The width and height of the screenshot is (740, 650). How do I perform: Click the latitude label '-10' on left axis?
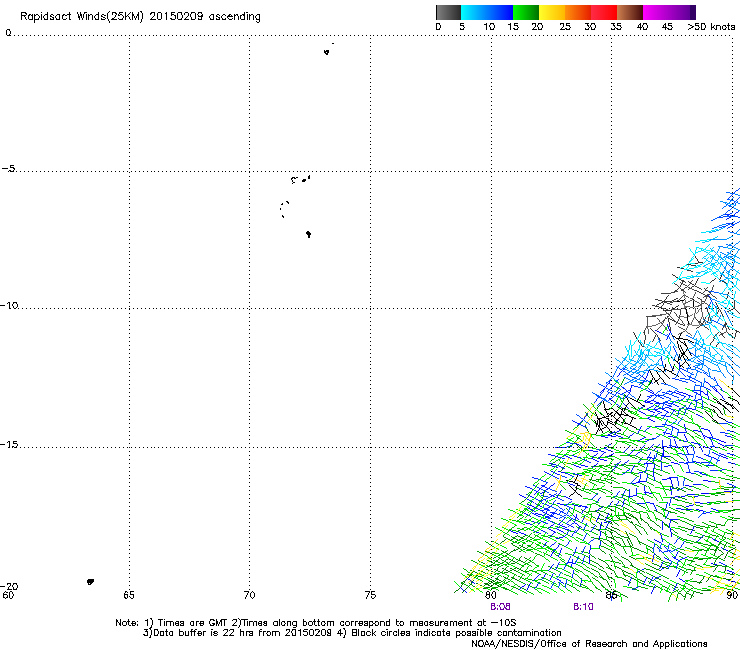pyautogui.click(x=9, y=305)
